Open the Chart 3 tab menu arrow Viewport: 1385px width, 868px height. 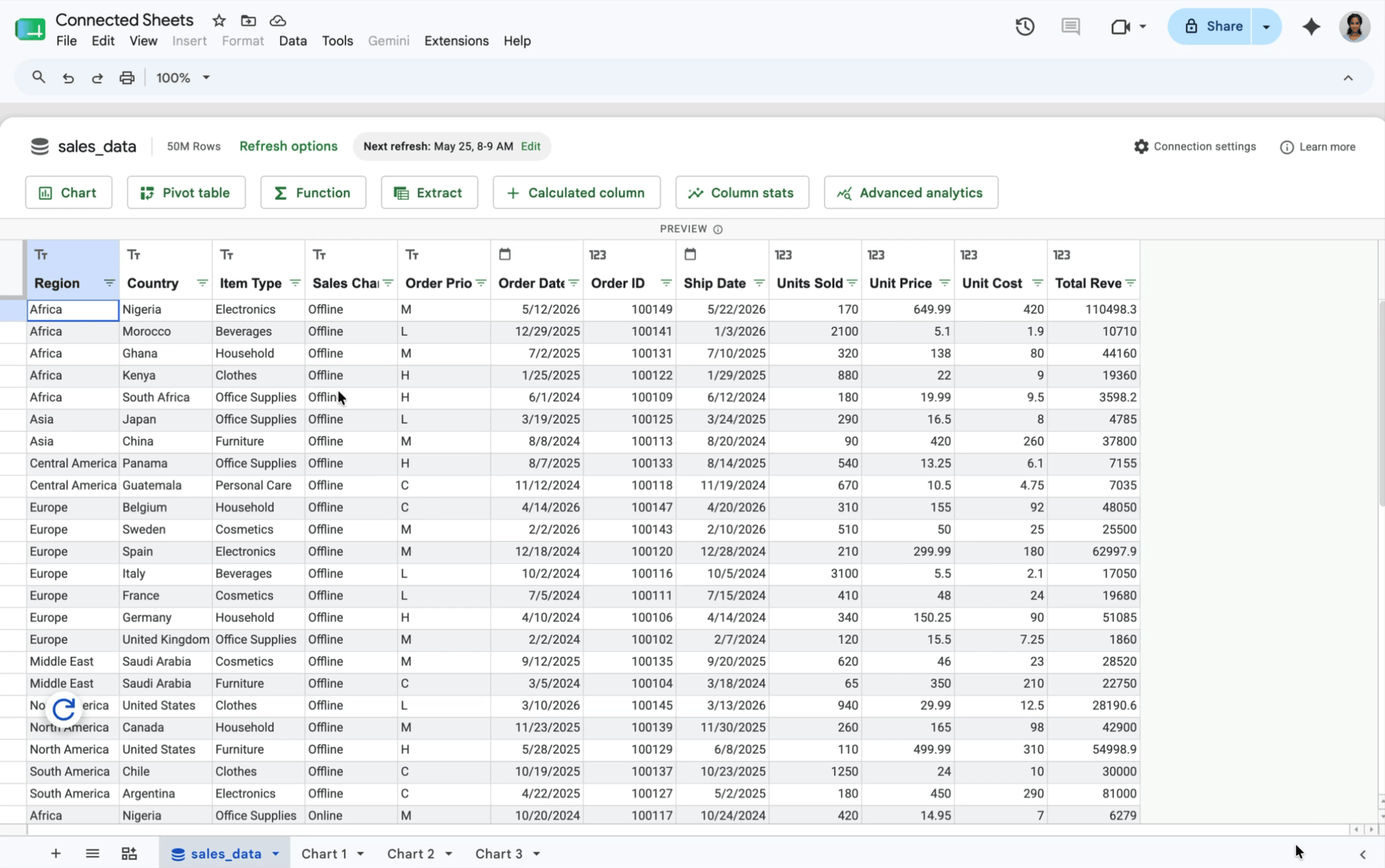point(536,853)
